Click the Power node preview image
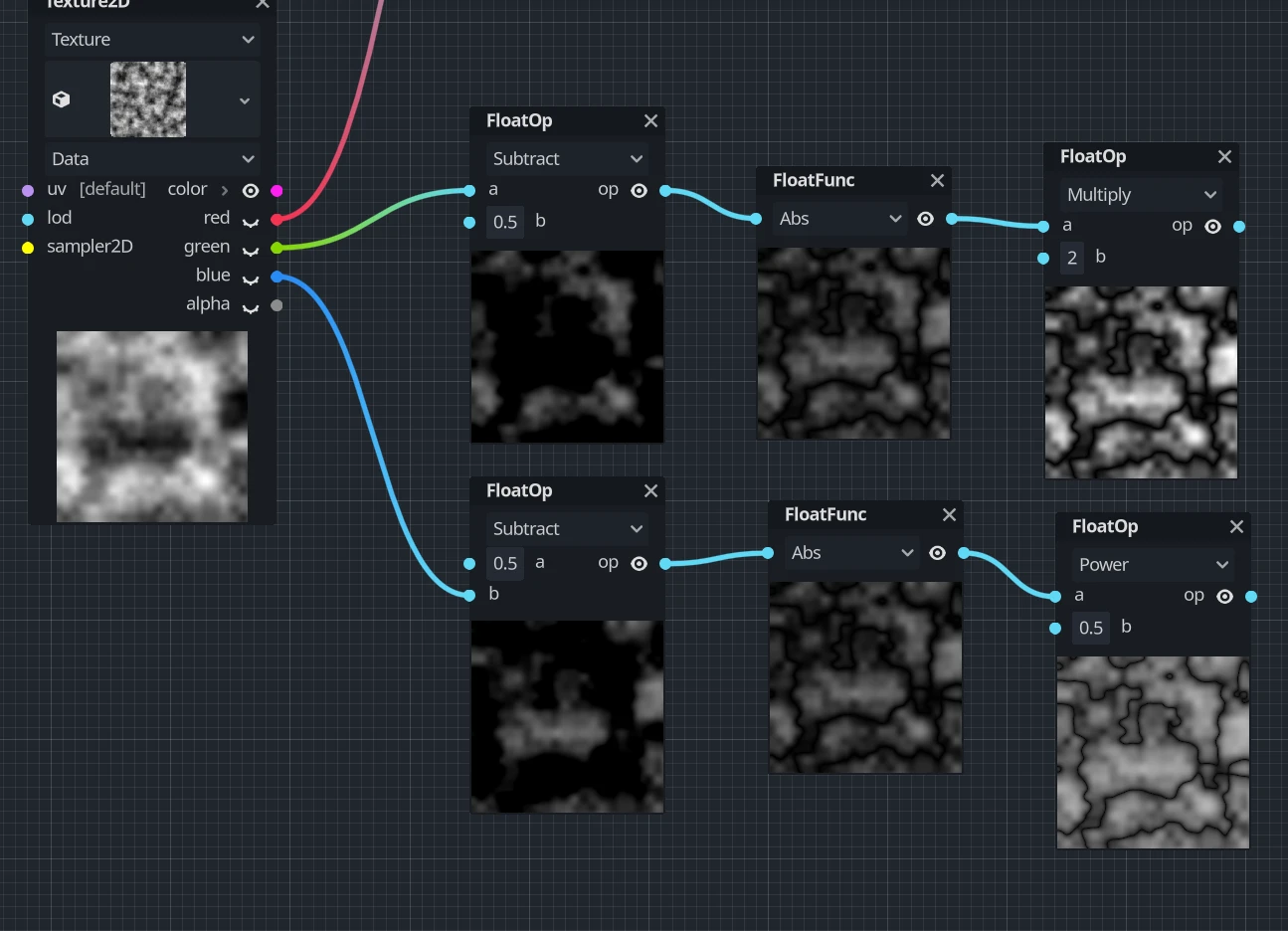The width and height of the screenshot is (1288, 931). point(1153,753)
